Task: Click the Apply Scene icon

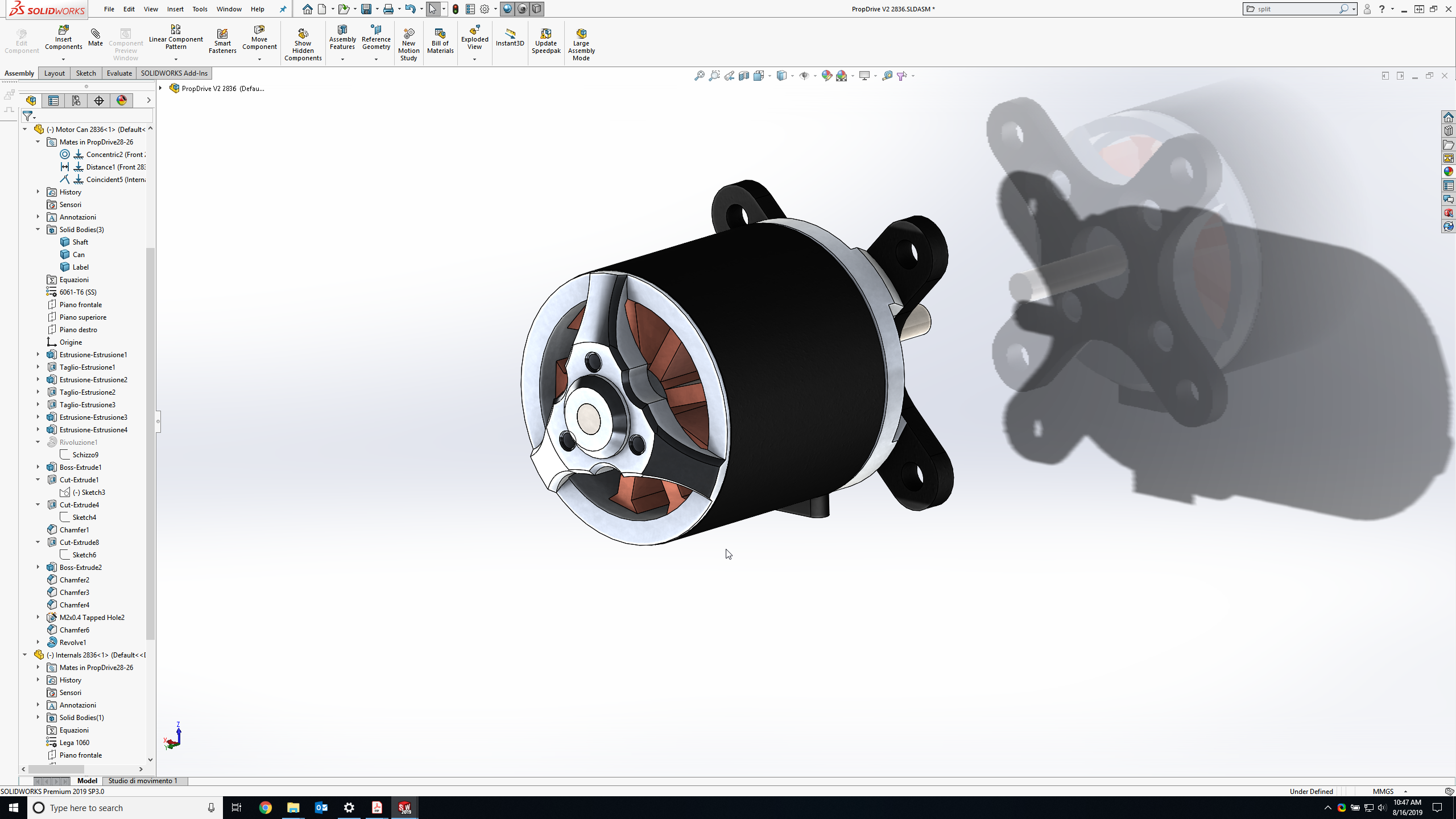Action: click(842, 76)
